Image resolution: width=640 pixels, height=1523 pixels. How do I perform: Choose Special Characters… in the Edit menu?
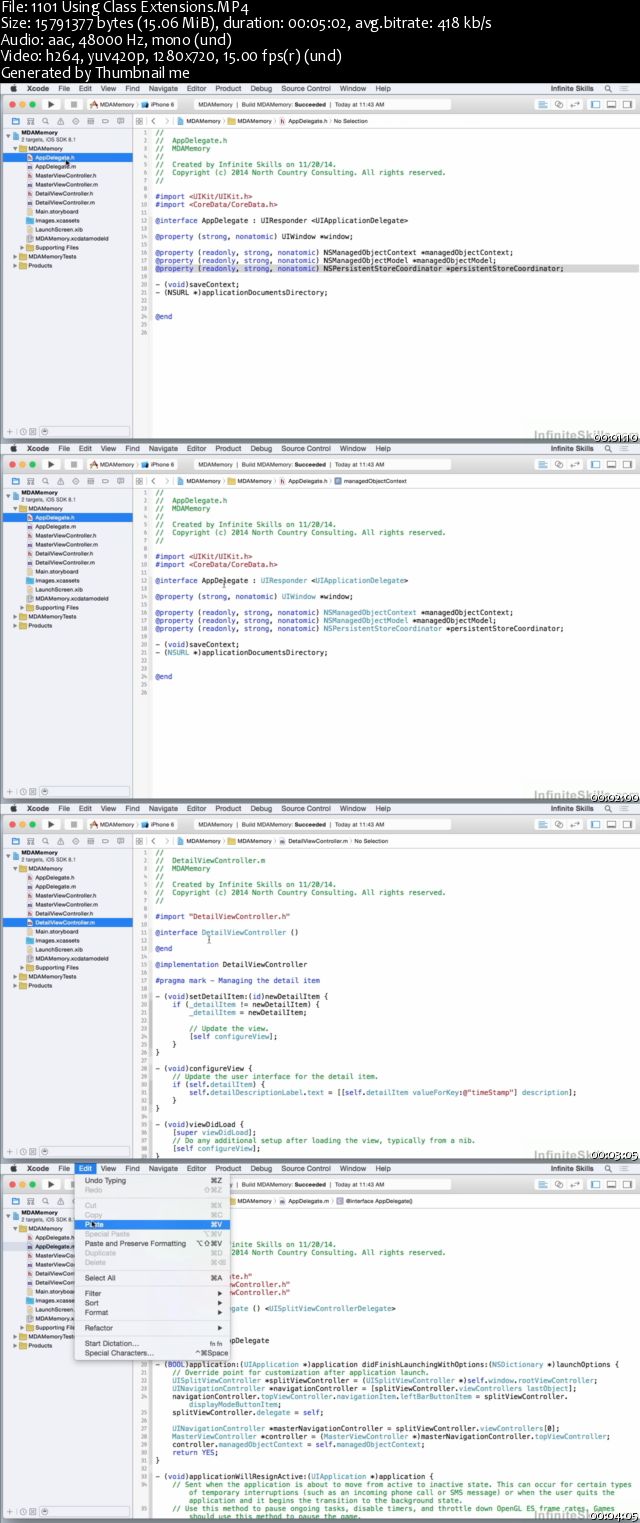coord(152,1353)
